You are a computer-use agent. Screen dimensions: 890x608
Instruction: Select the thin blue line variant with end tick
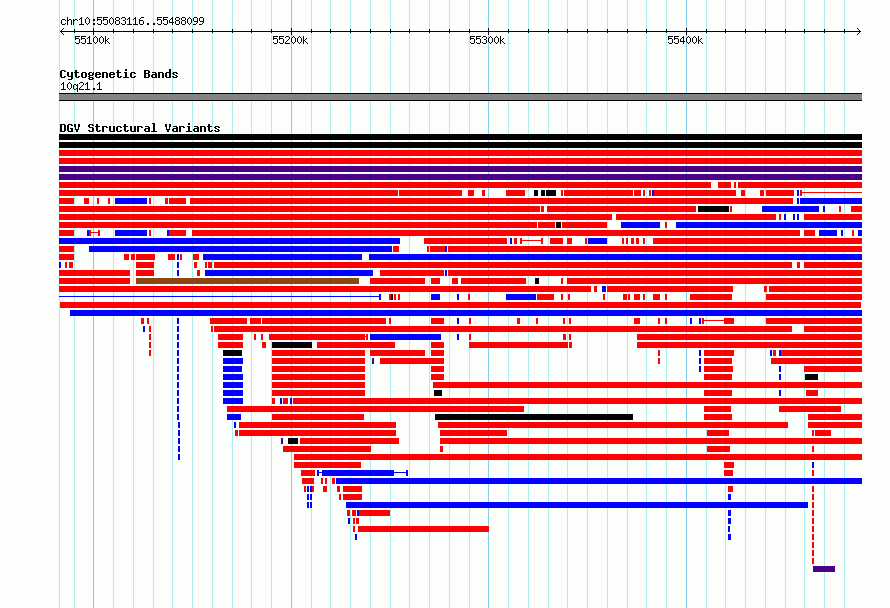click(x=220, y=297)
